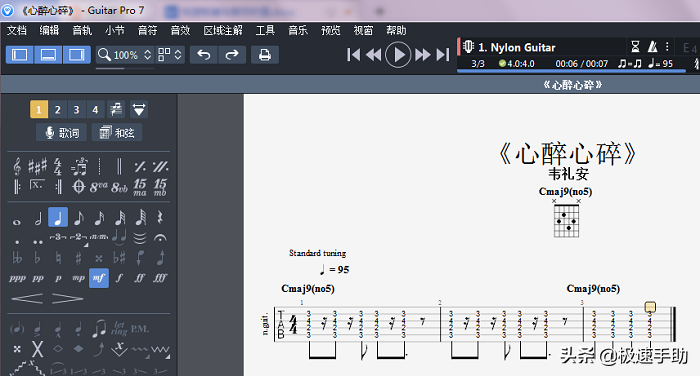The height and width of the screenshot is (376, 700).
Task: Open key signature sharps tool
Action: 38,167
